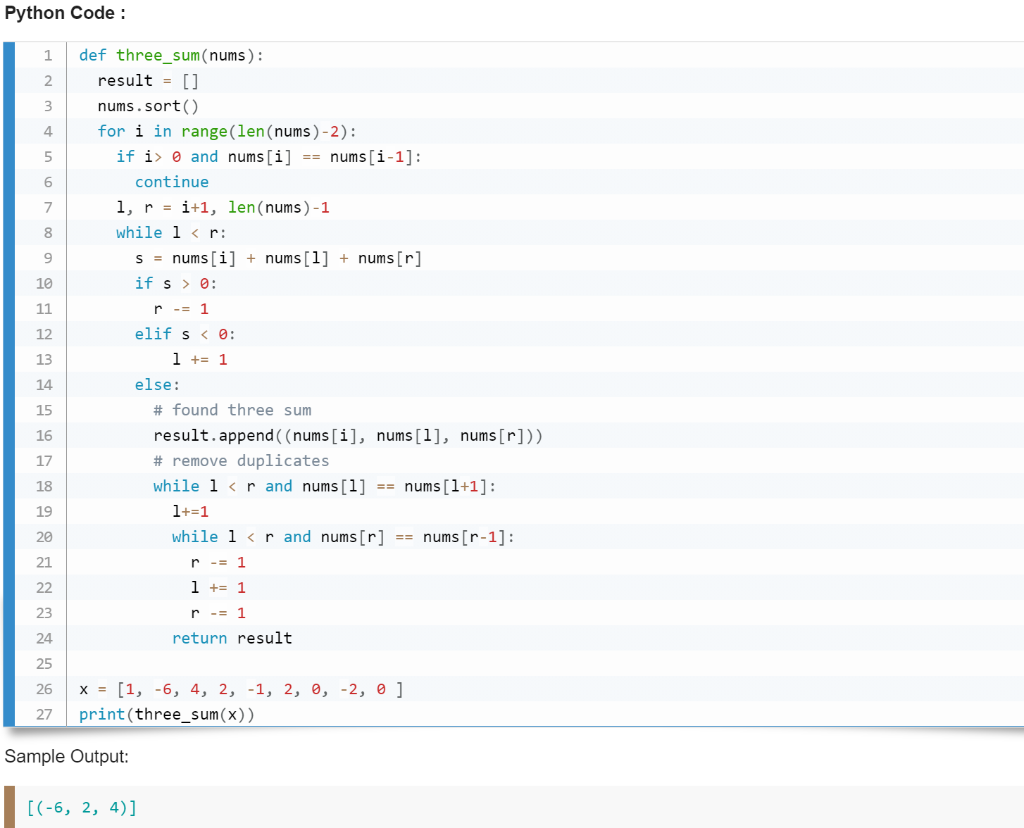Click 'r -= 1' on line 23
This screenshot has height=828, width=1024.
click(x=218, y=613)
